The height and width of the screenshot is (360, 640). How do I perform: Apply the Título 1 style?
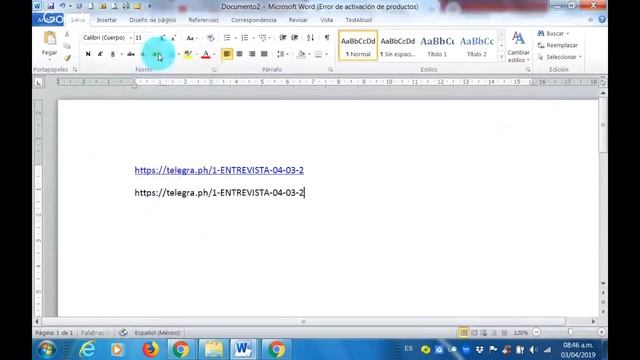[x=437, y=45]
